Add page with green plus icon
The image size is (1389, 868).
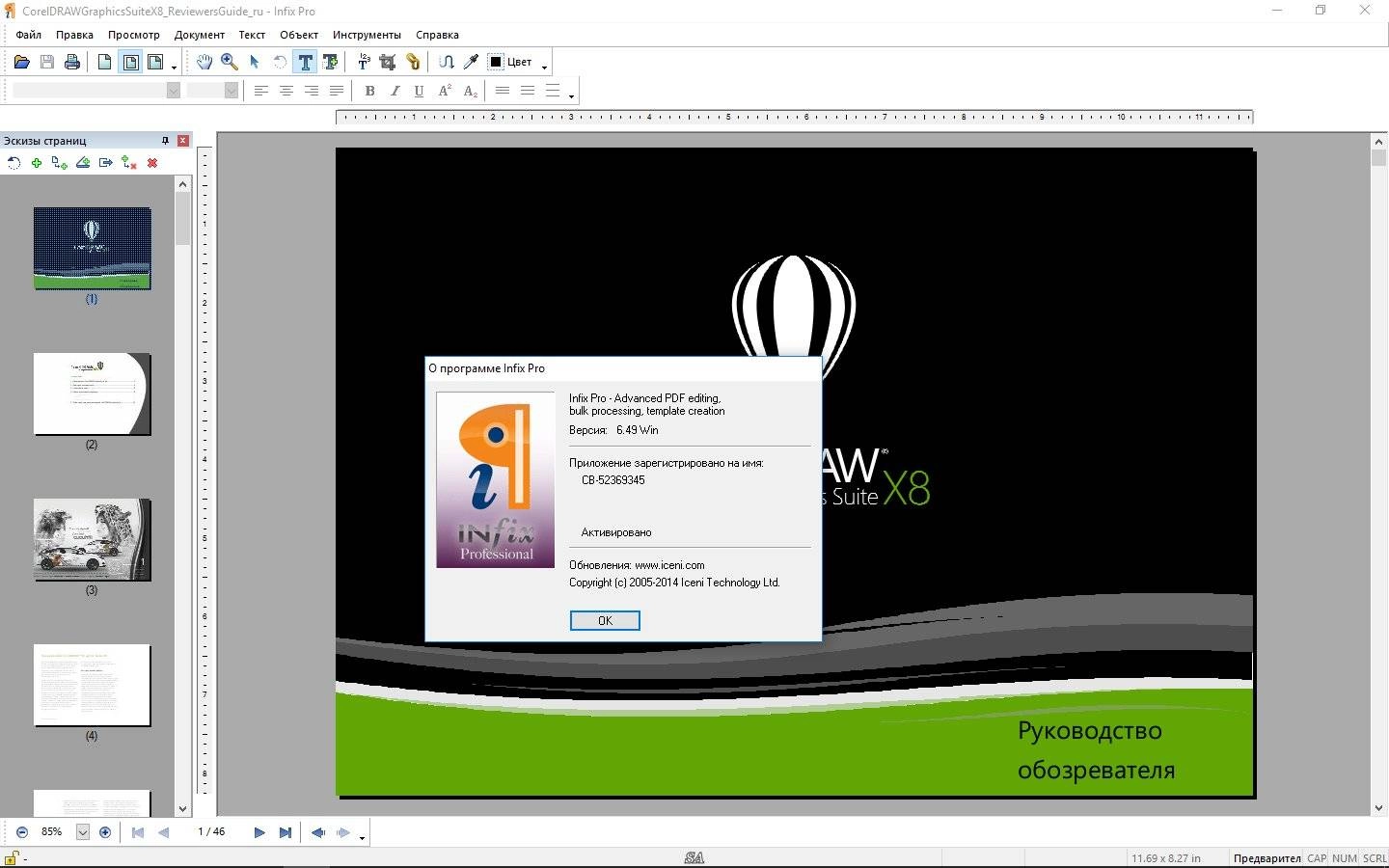37,163
